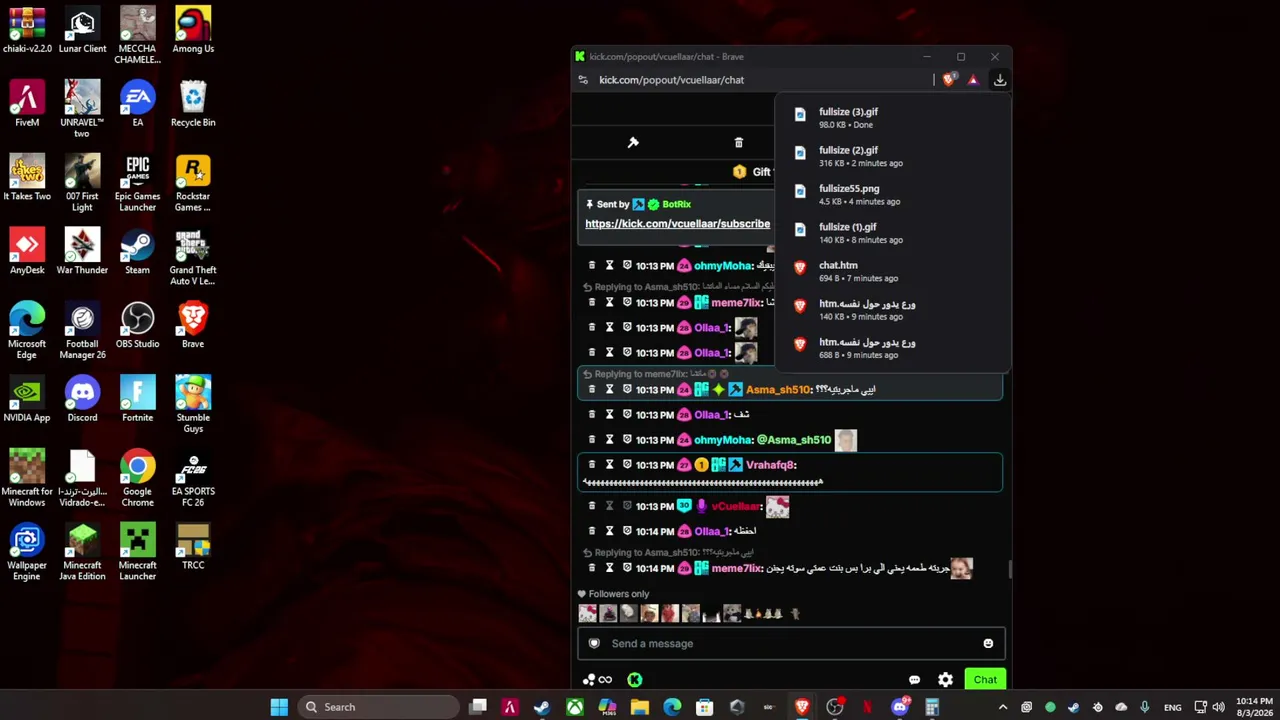Click the trash can icon in chat header
This screenshot has width=1280, height=720.
(739, 143)
